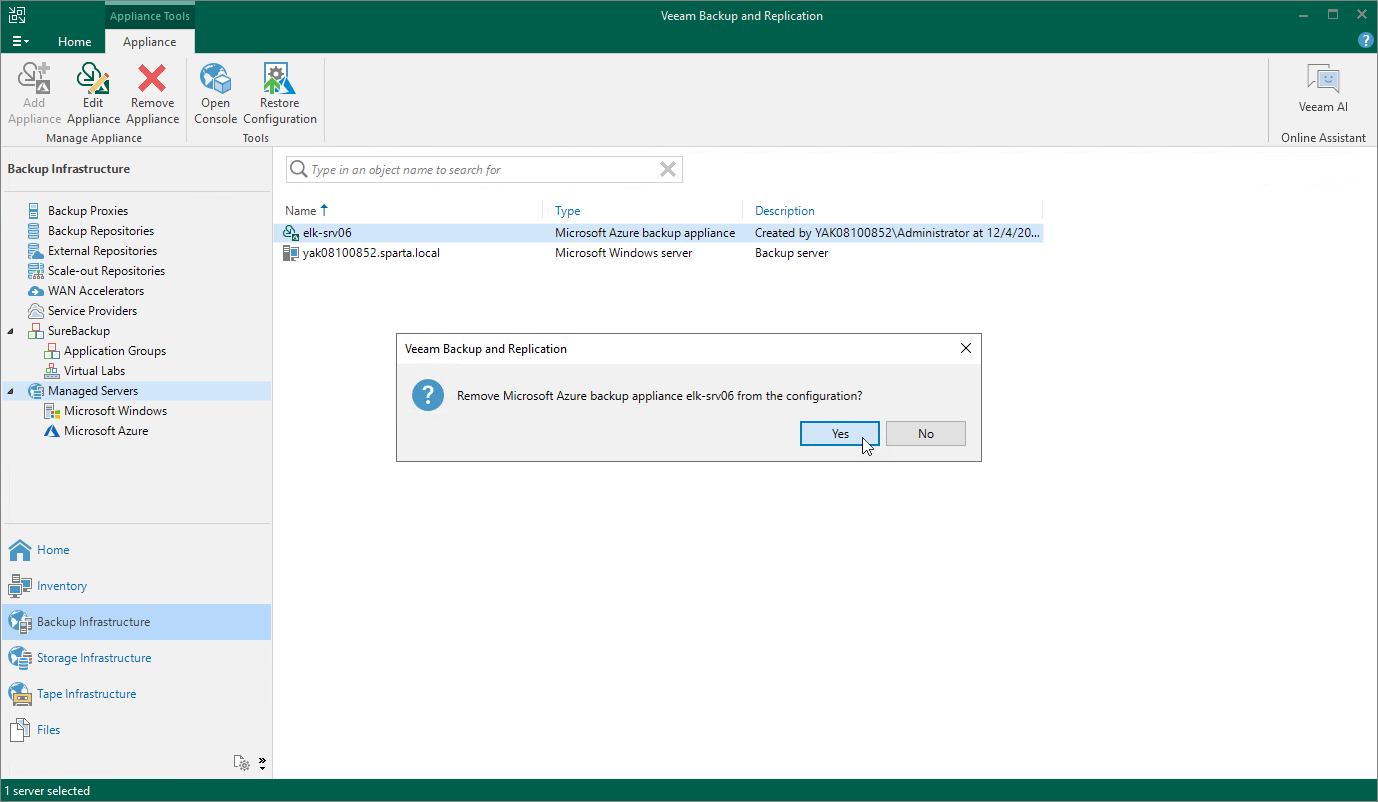
Task: Open the Inventory view
Action: (136, 586)
